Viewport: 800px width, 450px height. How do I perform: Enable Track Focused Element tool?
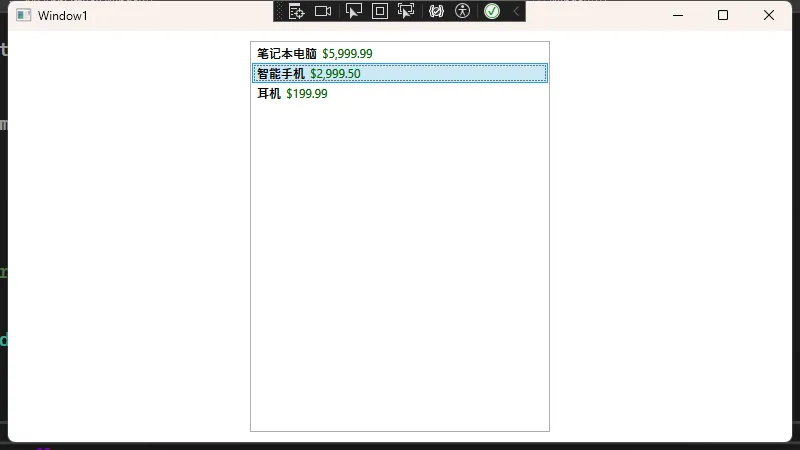[406, 11]
